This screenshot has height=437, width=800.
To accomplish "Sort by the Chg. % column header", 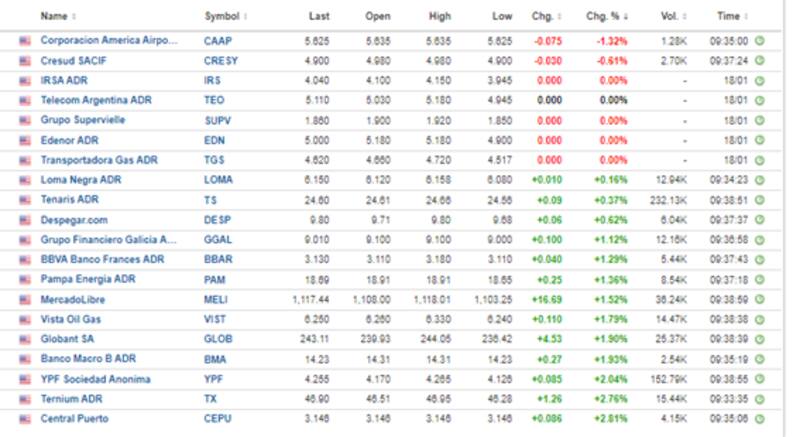I will click(608, 16).
